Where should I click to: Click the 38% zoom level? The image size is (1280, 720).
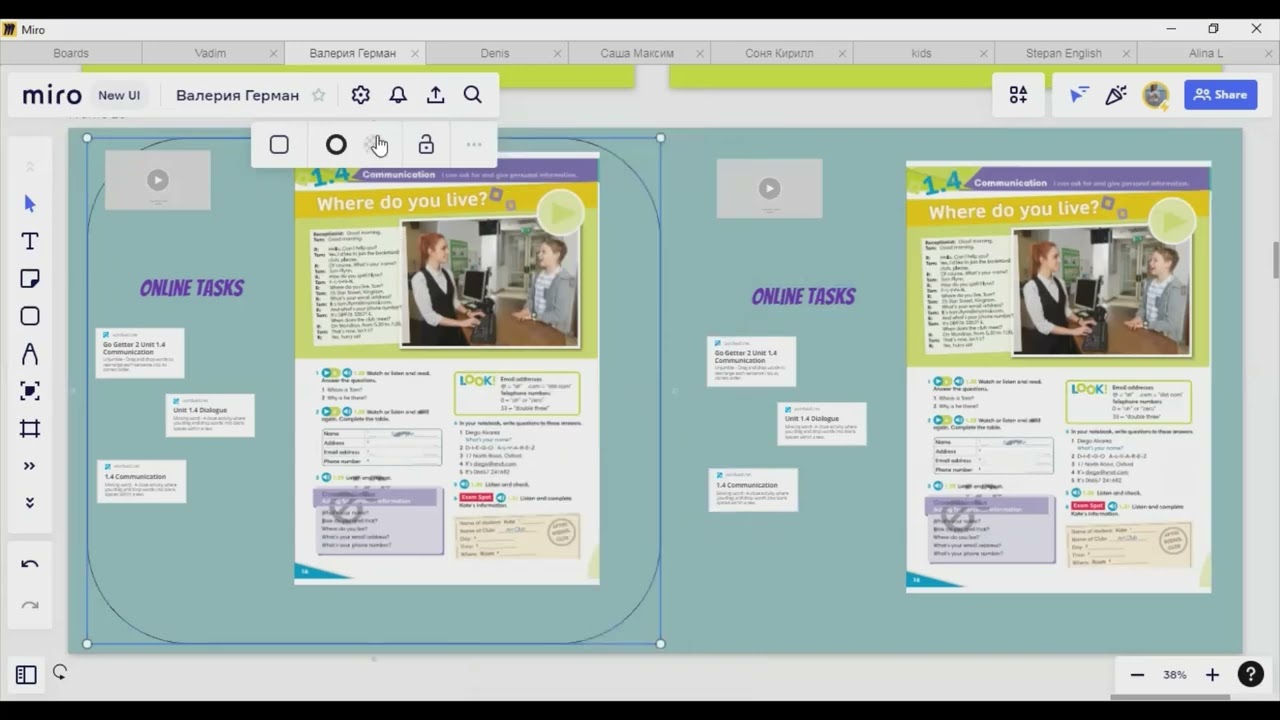(1175, 675)
